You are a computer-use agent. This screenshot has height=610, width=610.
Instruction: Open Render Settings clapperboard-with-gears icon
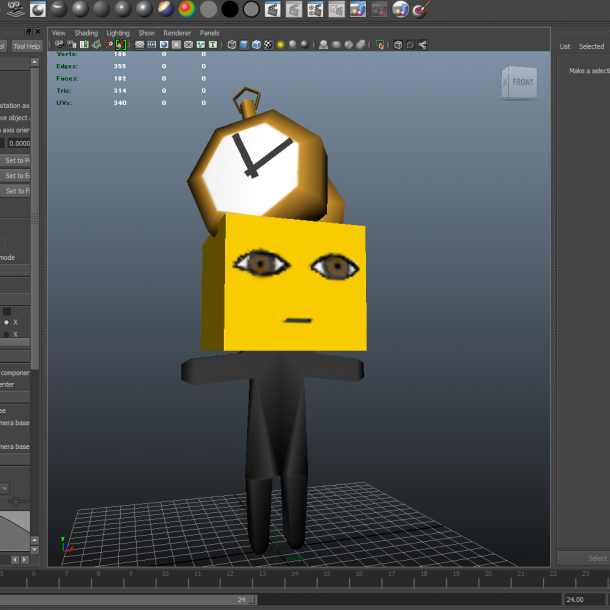(315, 9)
